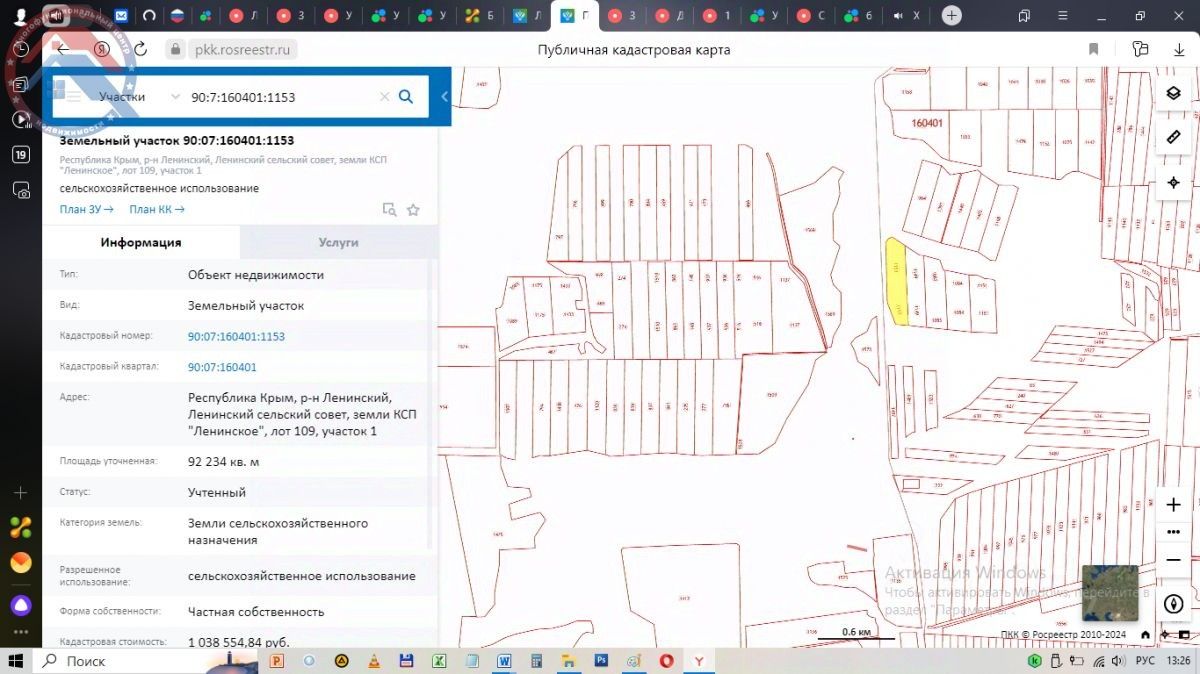Open the План КК link
The width and height of the screenshot is (1200, 674).
(157, 210)
